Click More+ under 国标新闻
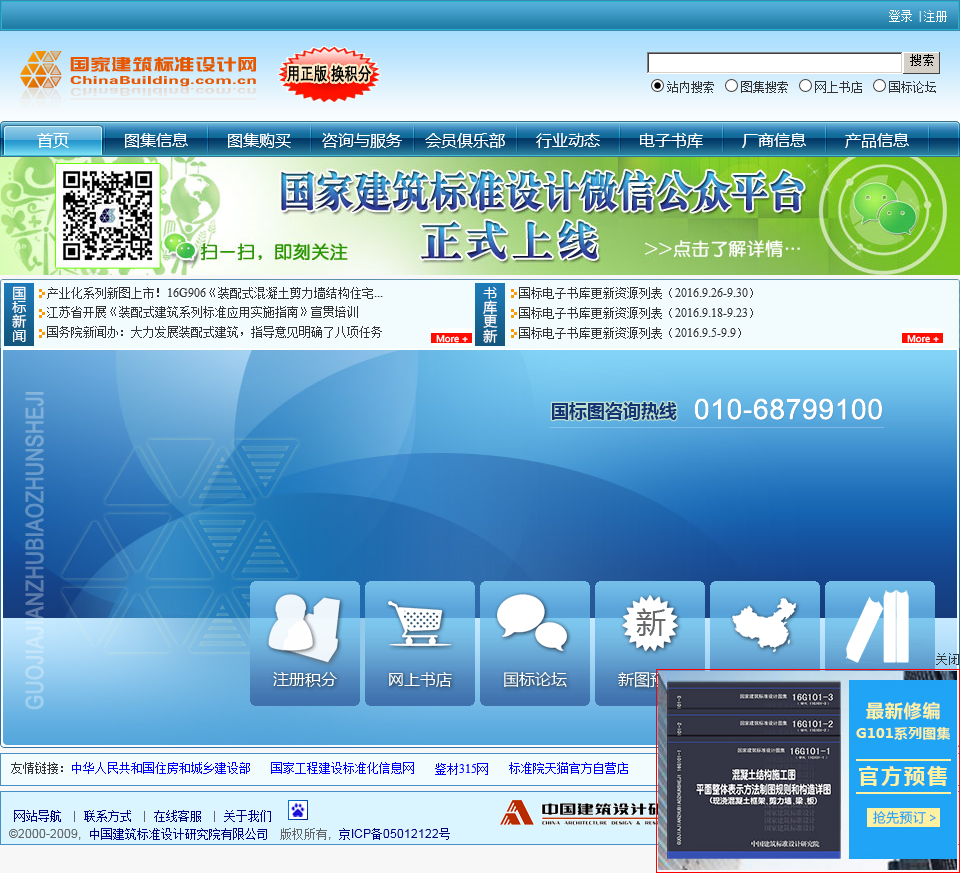 click(x=451, y=339)
